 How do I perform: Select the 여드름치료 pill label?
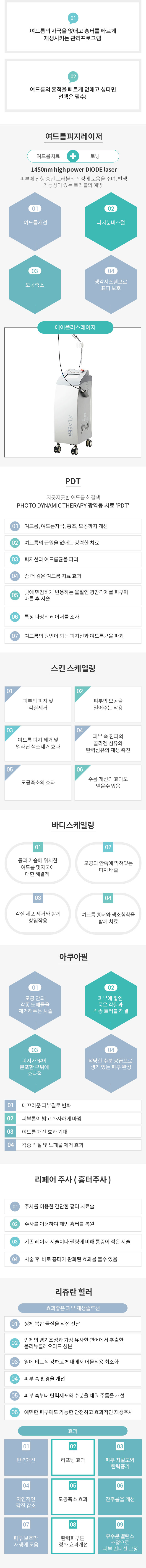pyautogui.click(x=48, y=156)
